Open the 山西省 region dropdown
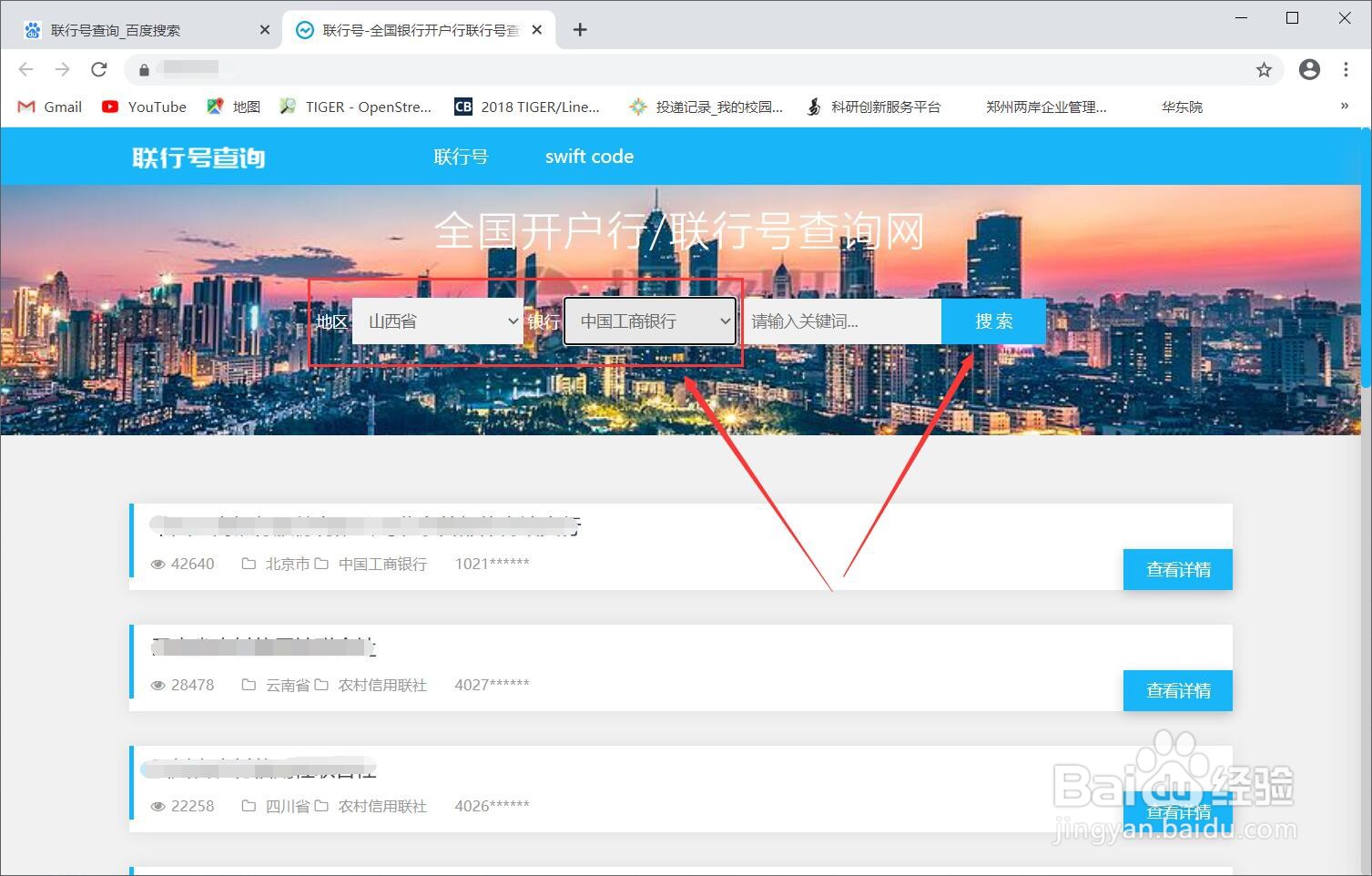 click(438, 321)
